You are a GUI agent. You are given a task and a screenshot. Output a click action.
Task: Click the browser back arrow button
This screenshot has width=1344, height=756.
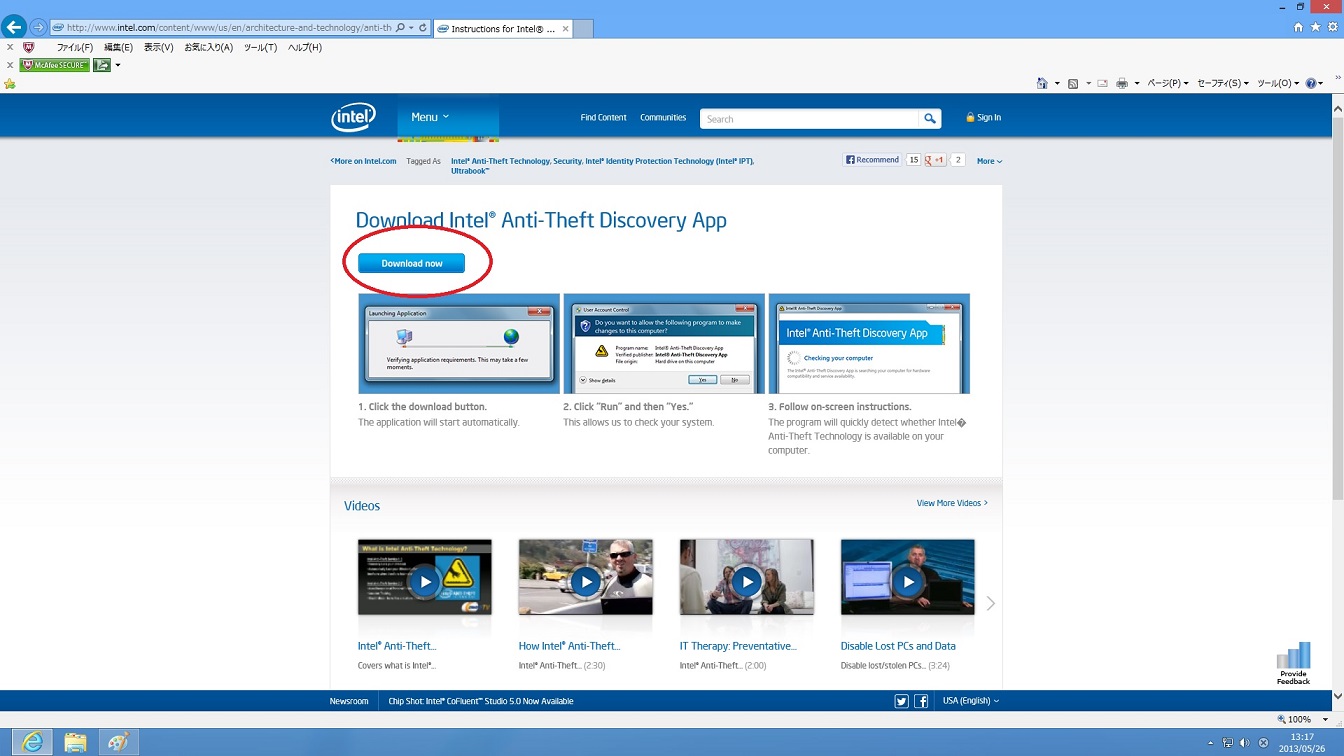(x=14, y=27)
